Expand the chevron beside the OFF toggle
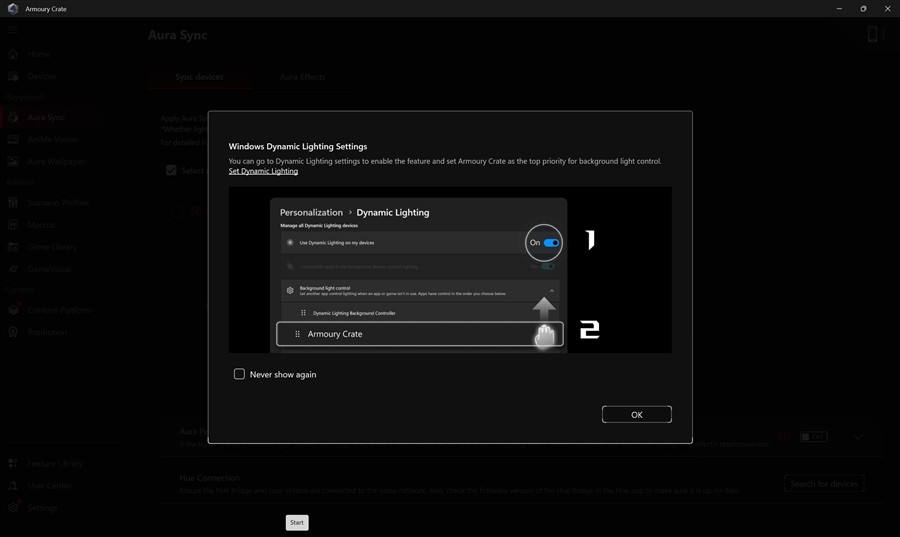 coord(858,437)
